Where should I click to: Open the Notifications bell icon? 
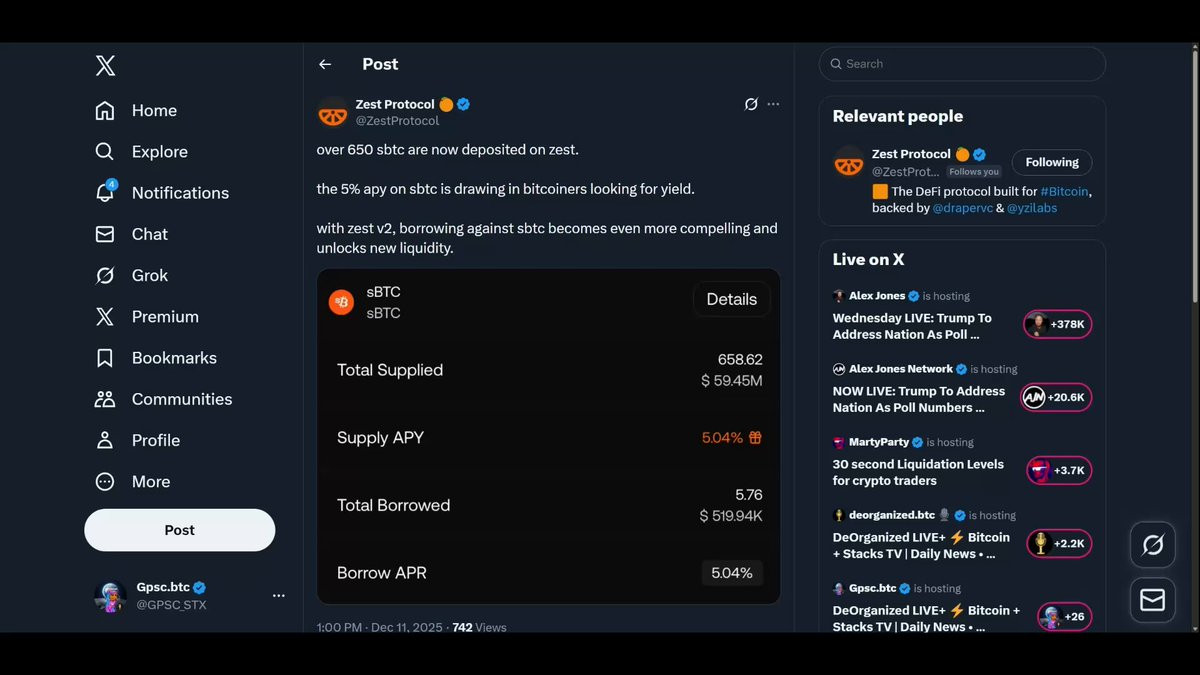[105, 192]
